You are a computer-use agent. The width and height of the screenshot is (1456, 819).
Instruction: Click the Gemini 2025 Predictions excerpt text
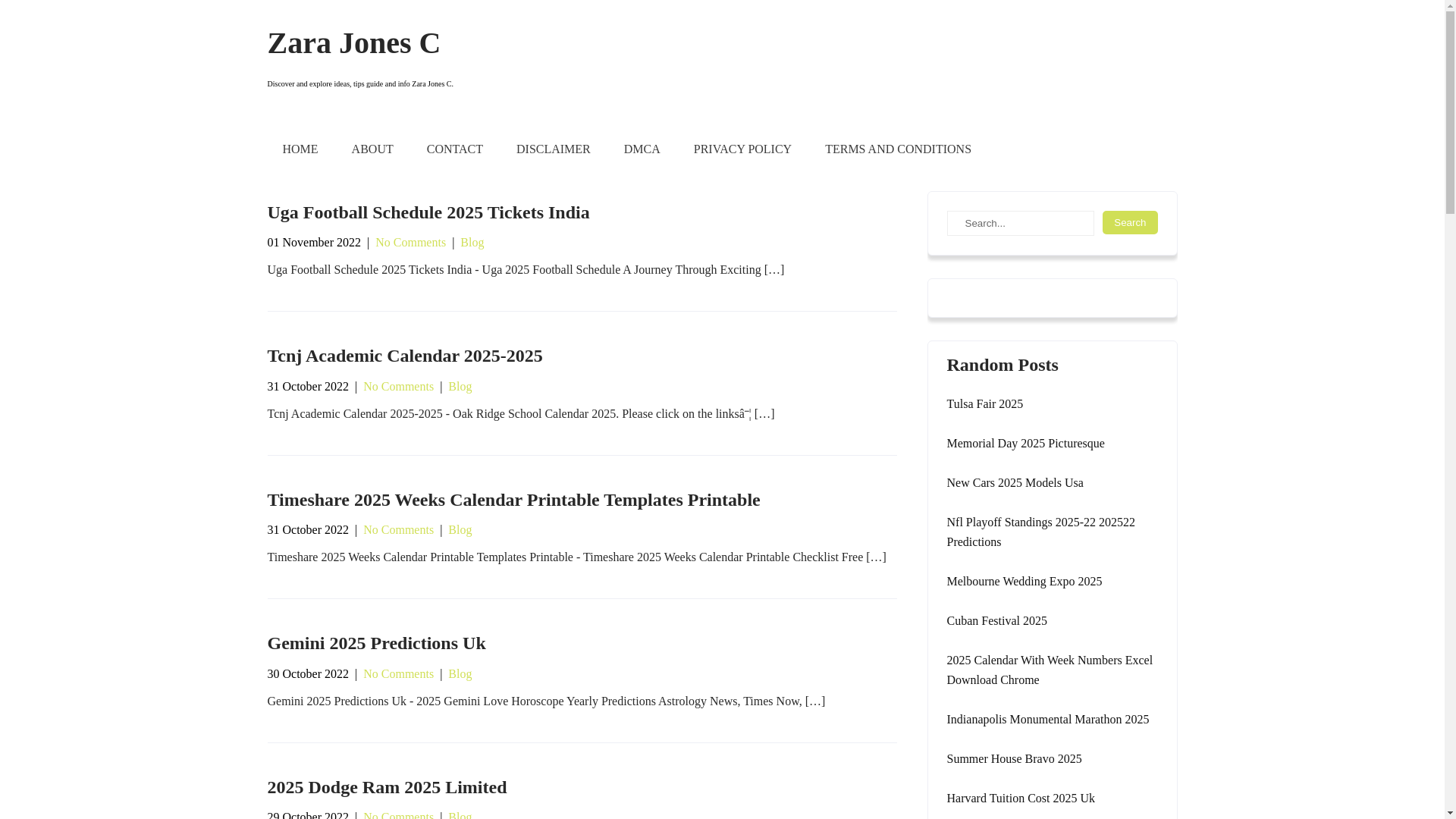546,701
